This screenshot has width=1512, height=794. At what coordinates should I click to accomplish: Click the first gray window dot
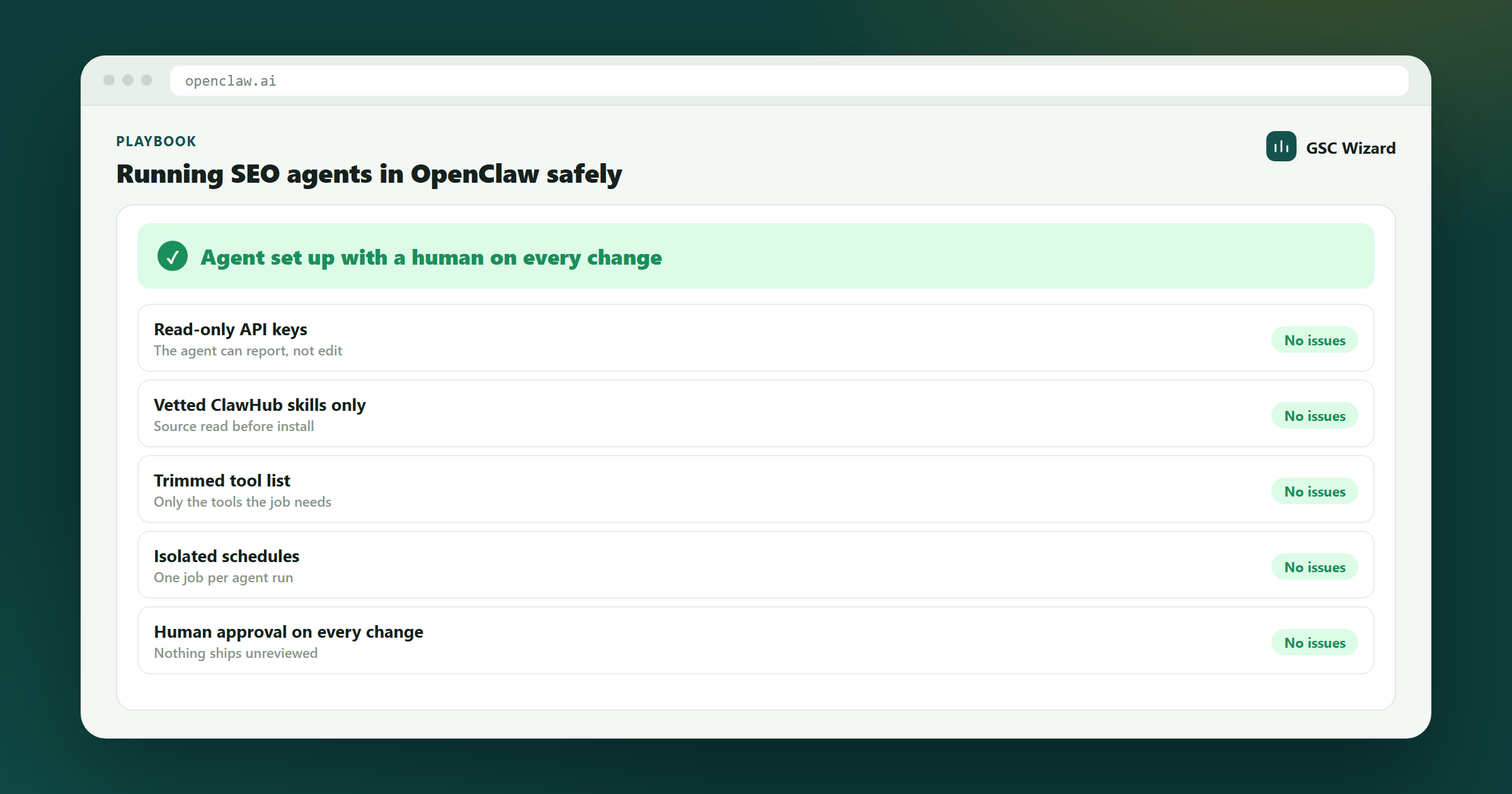(109, 80)
